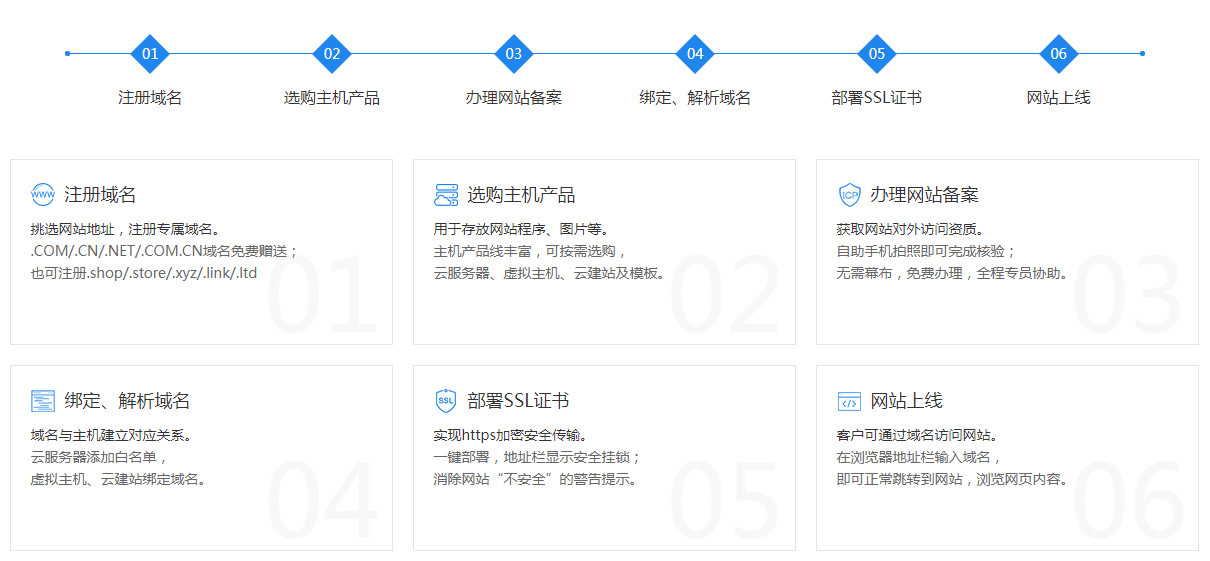Select step 04 diamond marker
Screen dimensions: 1210x561
(x=695, y=54)
